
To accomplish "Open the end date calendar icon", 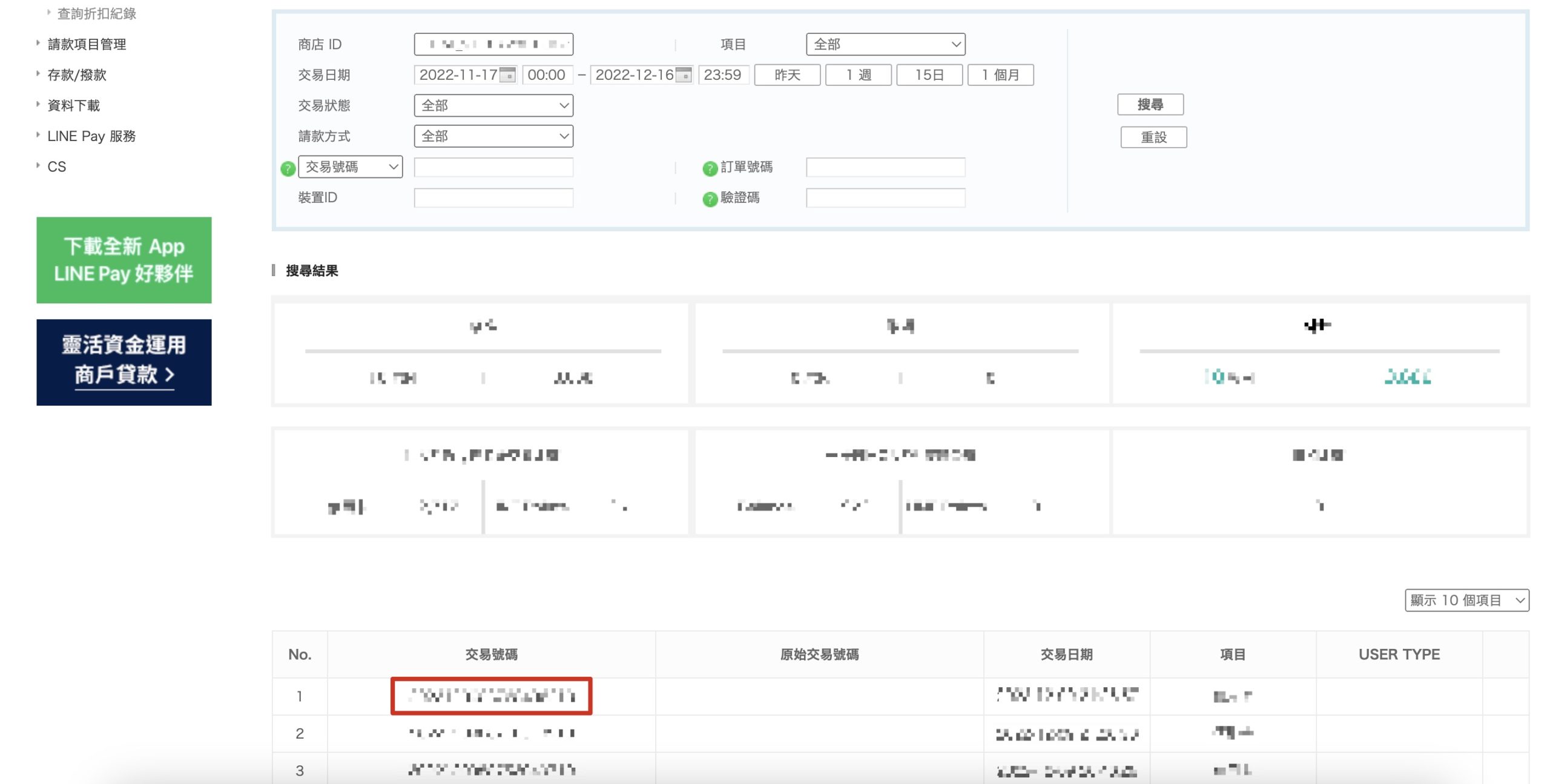I will coord(684,75).
